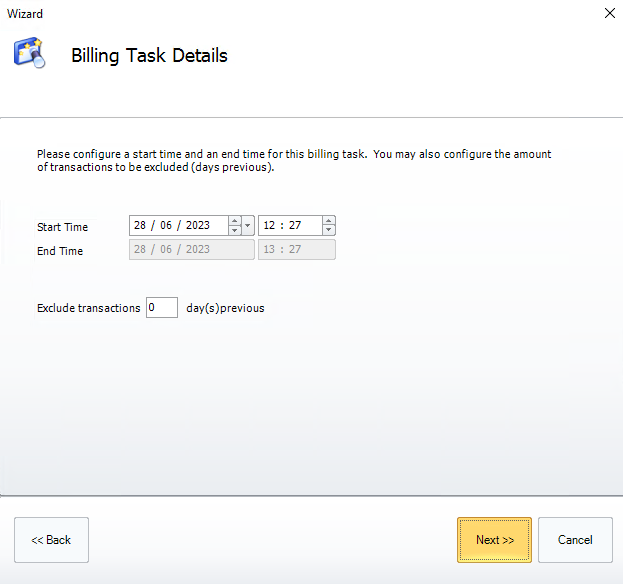Image resolution: width=623 pixels, height=584 pixels.
Task: Select the month segment in Start Time date
Action: [x=166, y=226]
